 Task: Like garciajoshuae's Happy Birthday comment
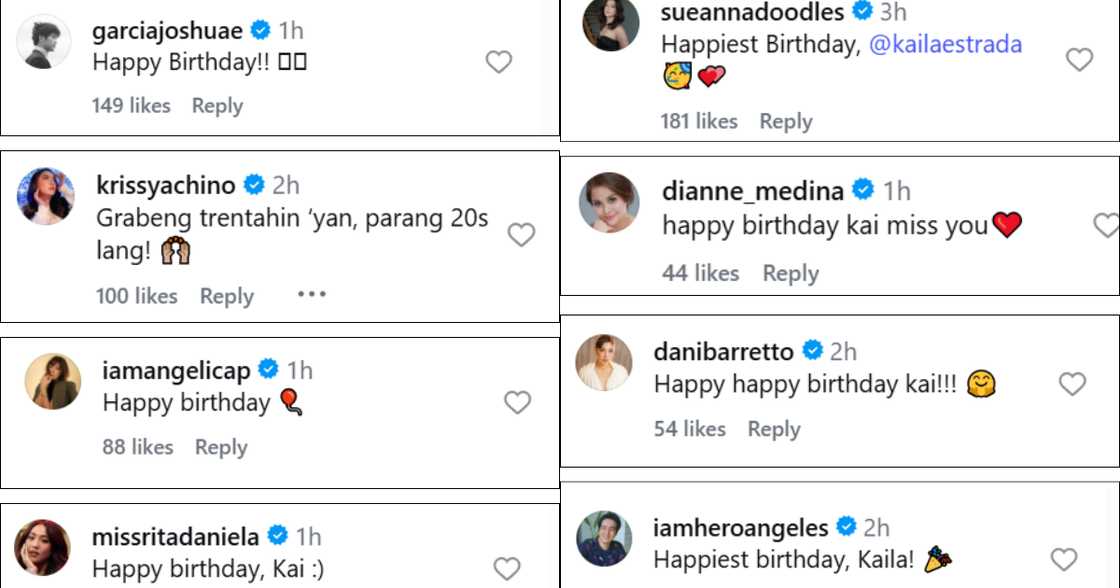498,62
